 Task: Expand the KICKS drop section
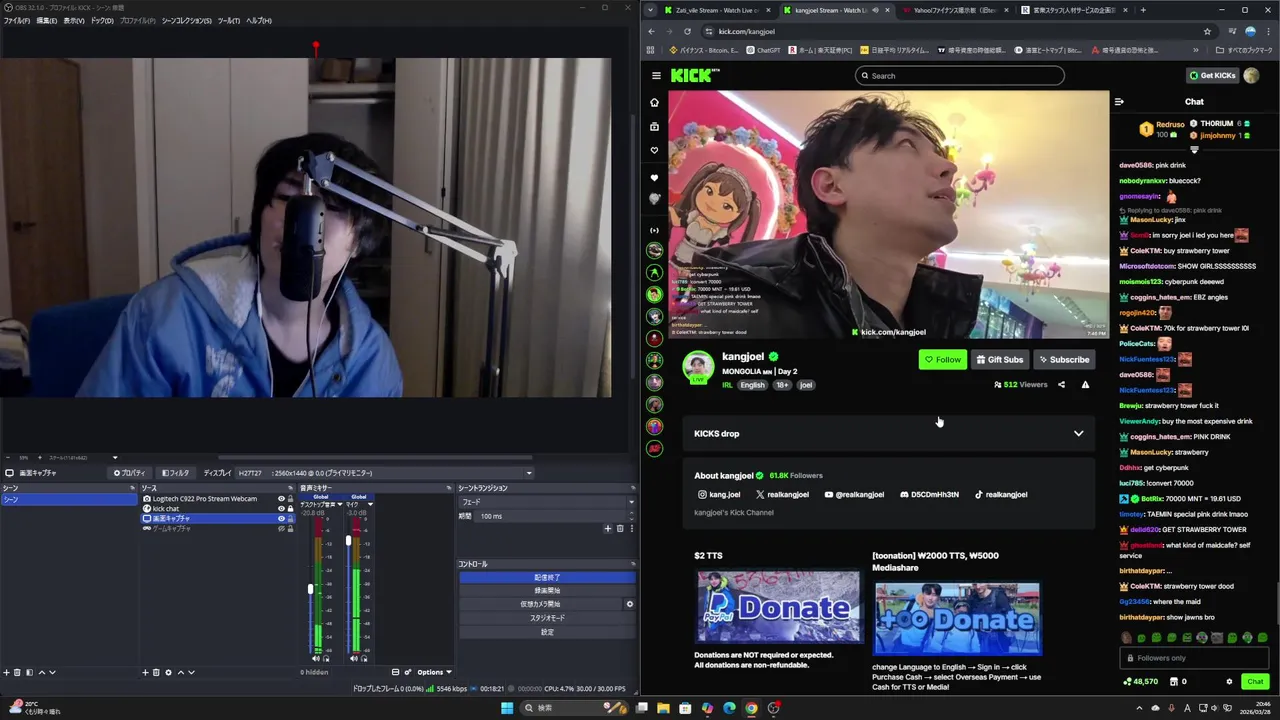tap(1078, 434)
